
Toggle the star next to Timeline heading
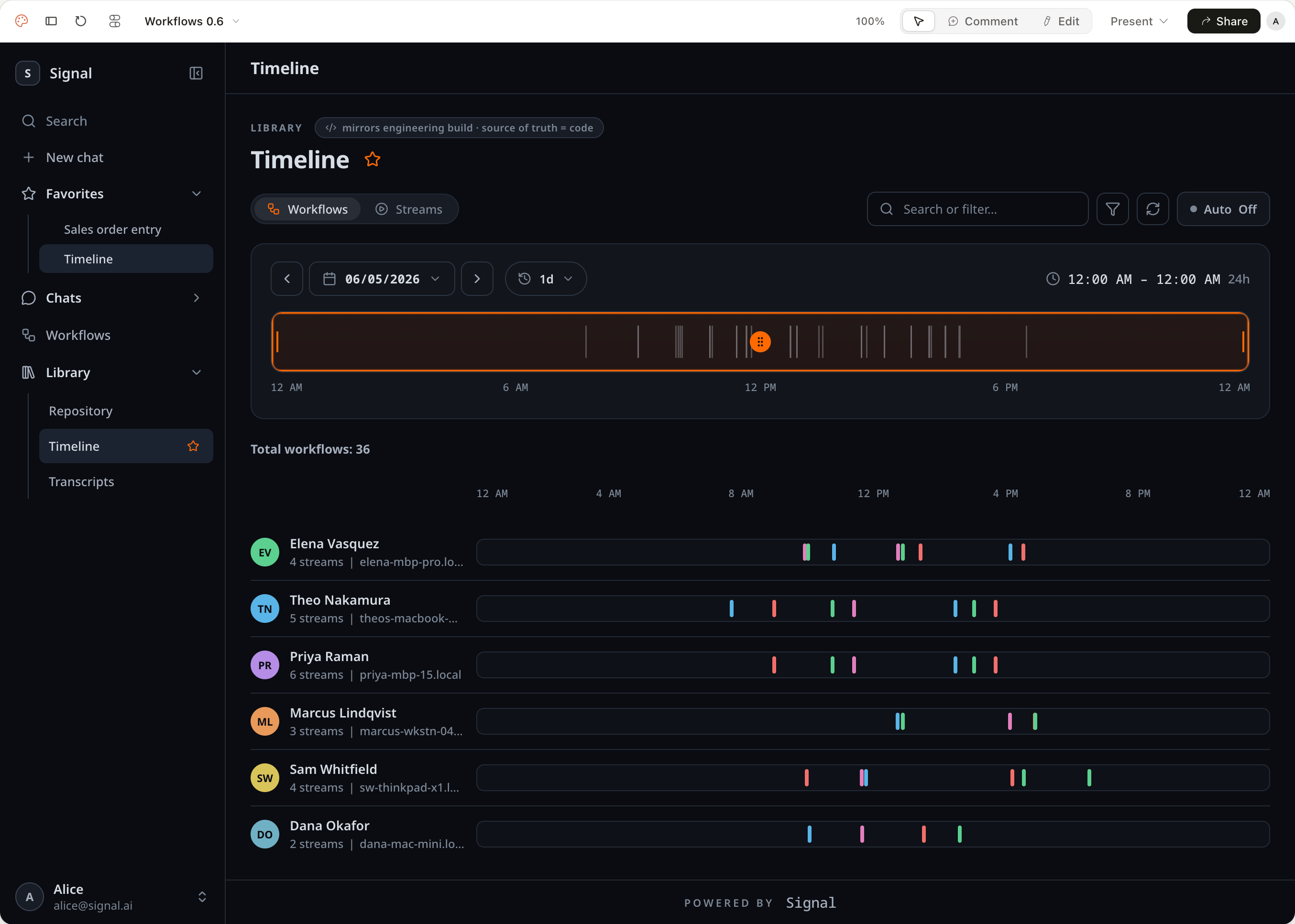point(372,159)
